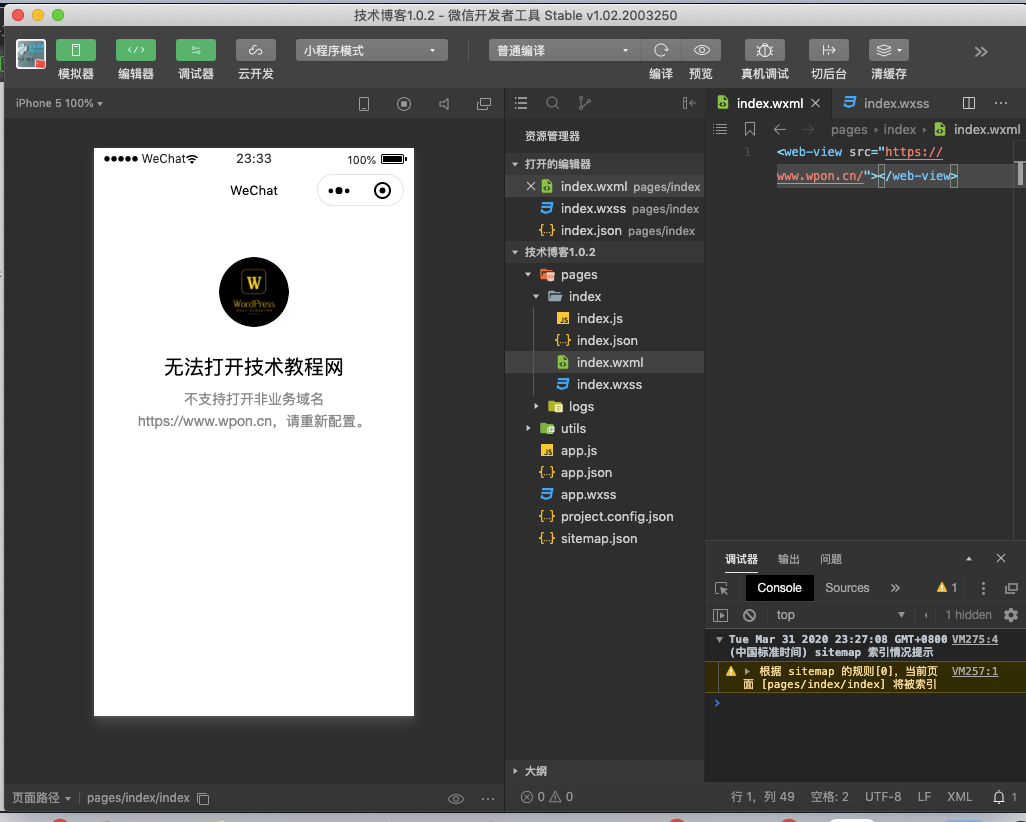
Task: Collapse the 技术博客1.0.2 project section
Action: click(514, 252)
